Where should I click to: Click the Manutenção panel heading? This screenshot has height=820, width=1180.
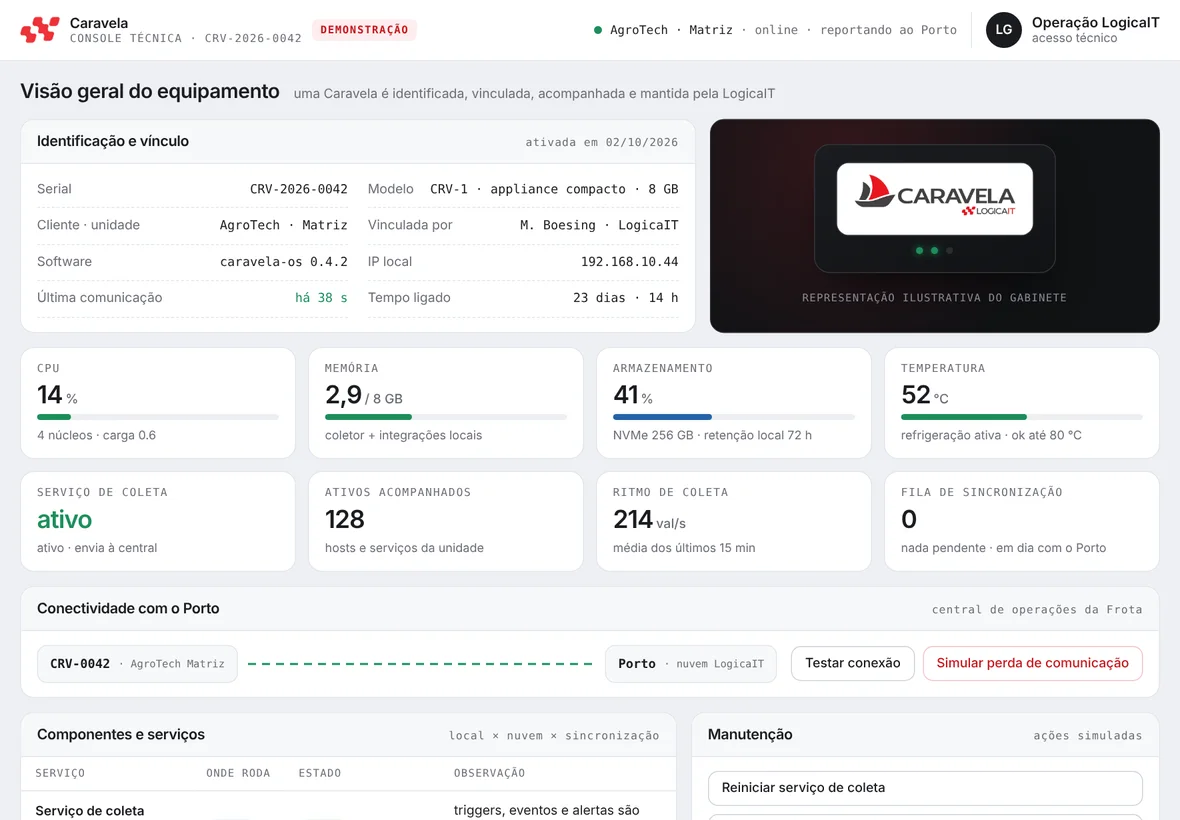[x=750, y=735]
